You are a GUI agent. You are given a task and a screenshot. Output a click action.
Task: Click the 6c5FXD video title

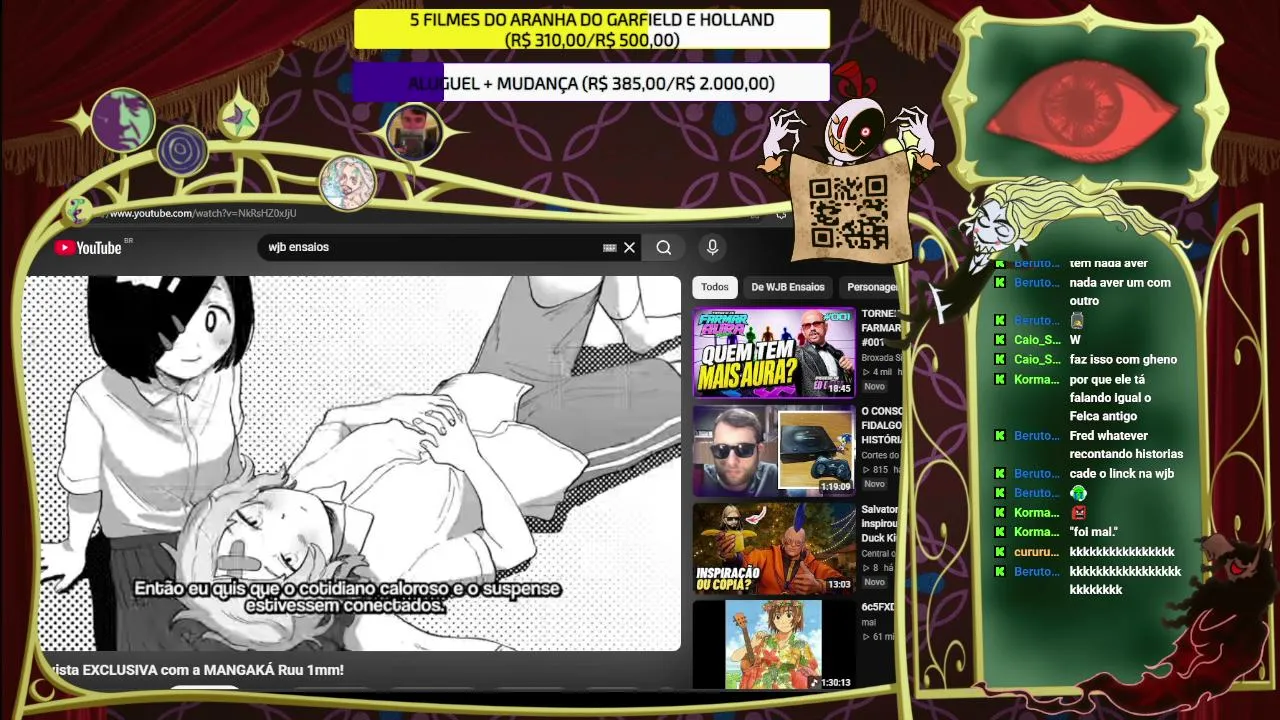click(878, 607)
